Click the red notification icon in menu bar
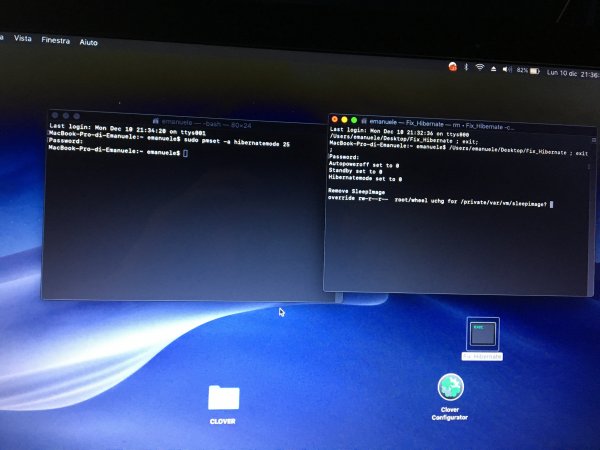600x450 pixels. point(453,67)
